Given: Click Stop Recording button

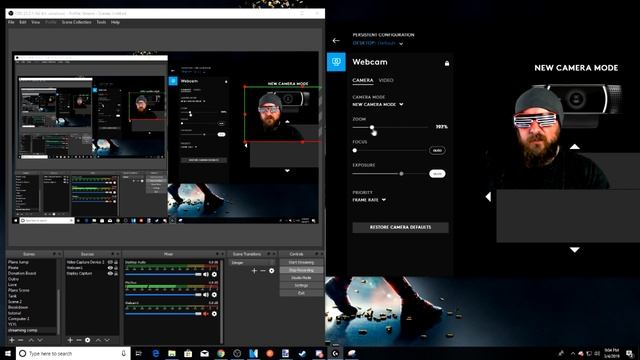Looking at the screenshot, I should [x=301, y=270].
